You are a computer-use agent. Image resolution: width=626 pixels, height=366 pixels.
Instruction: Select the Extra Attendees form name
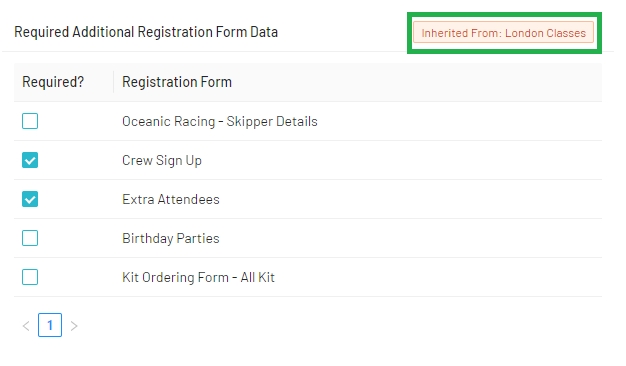click(171, 199)
